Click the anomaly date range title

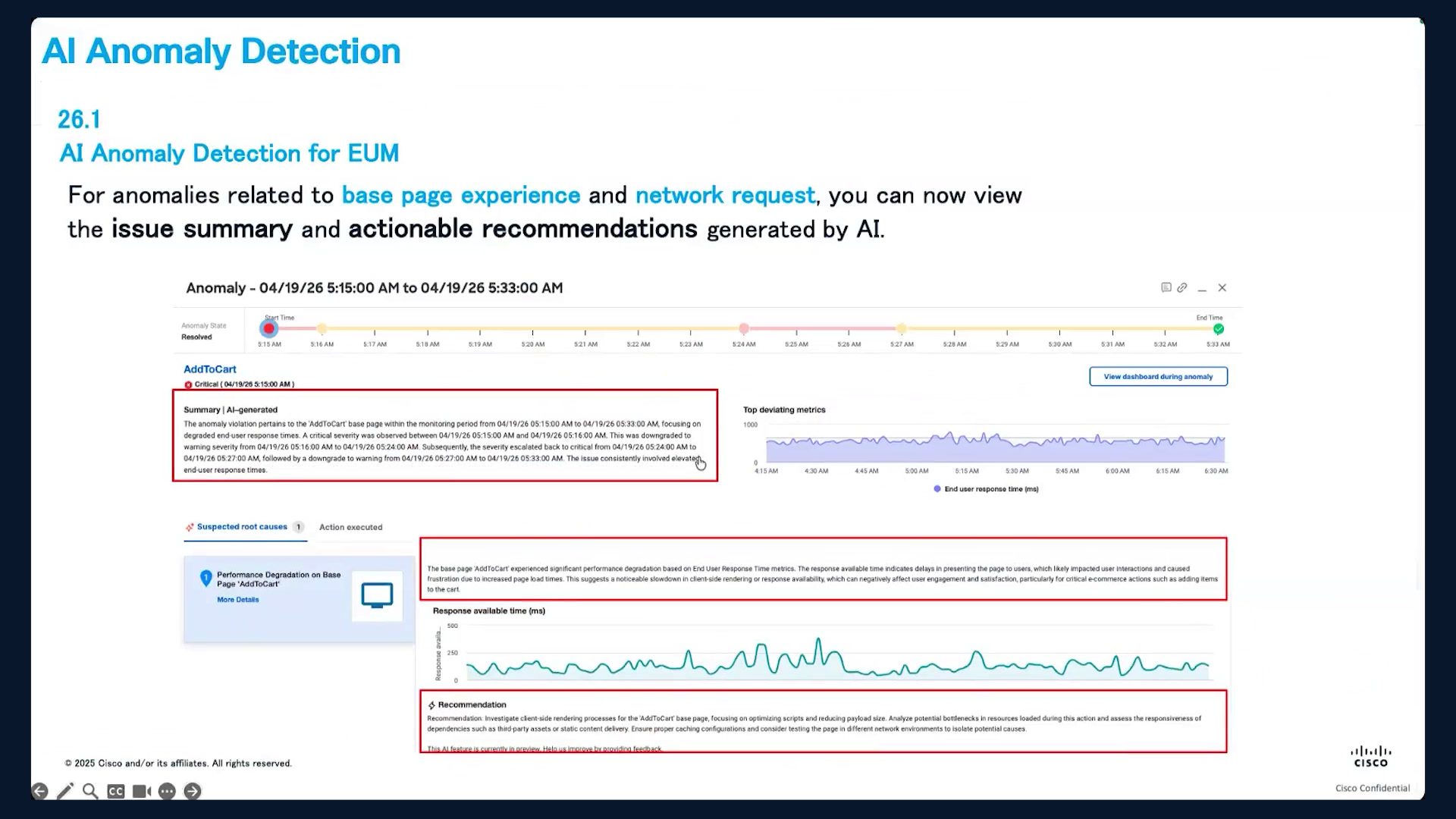pos(375,288)
